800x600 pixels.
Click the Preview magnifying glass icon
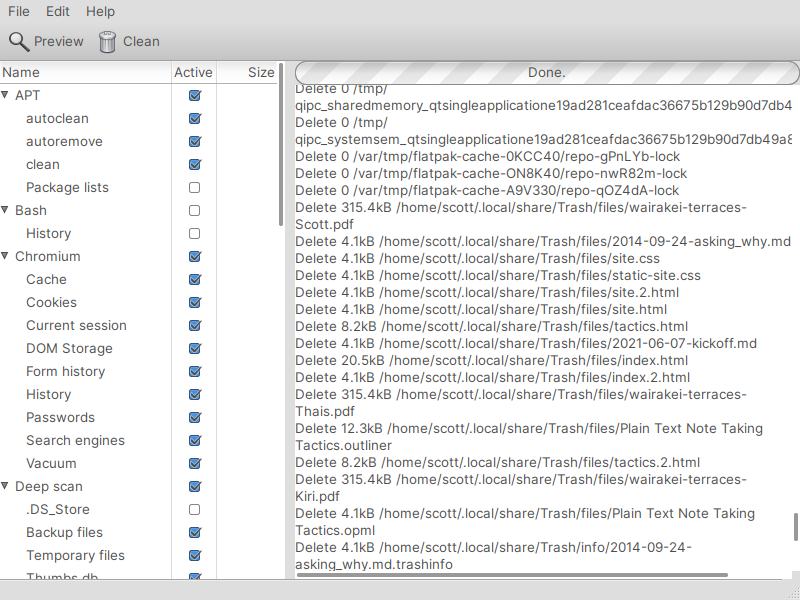pyautogui.click(x=19, y=42)
